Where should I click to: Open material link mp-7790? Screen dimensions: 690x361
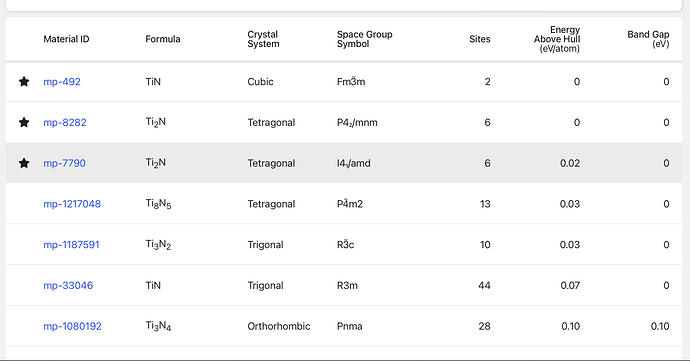(x=64, y=163)
